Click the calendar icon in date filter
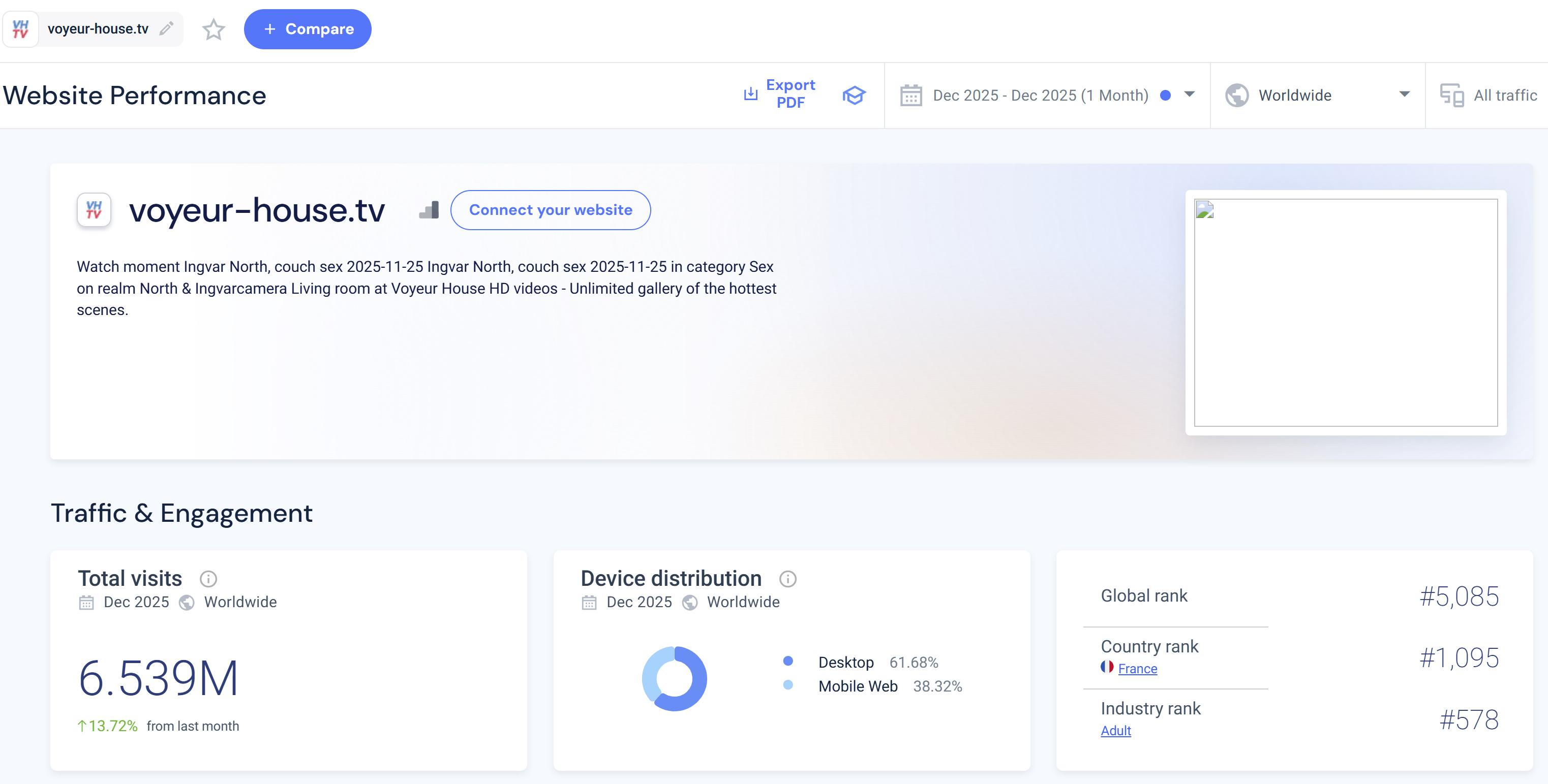The width and height of the screenshot is (1548, 784). pos(911,95)
